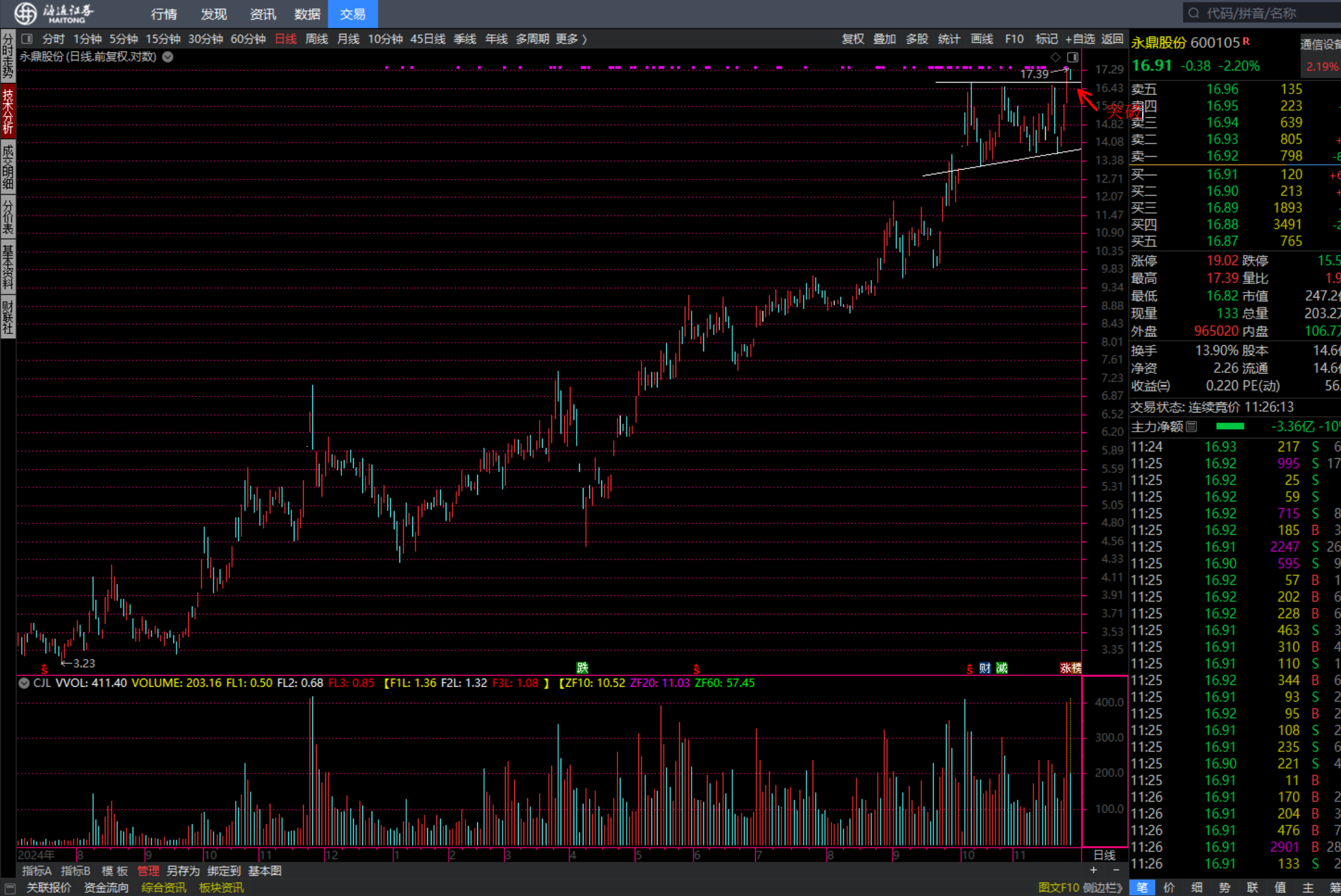Click the 画线 drawing tool button
1341x896 pixels.
pos(982,39)
